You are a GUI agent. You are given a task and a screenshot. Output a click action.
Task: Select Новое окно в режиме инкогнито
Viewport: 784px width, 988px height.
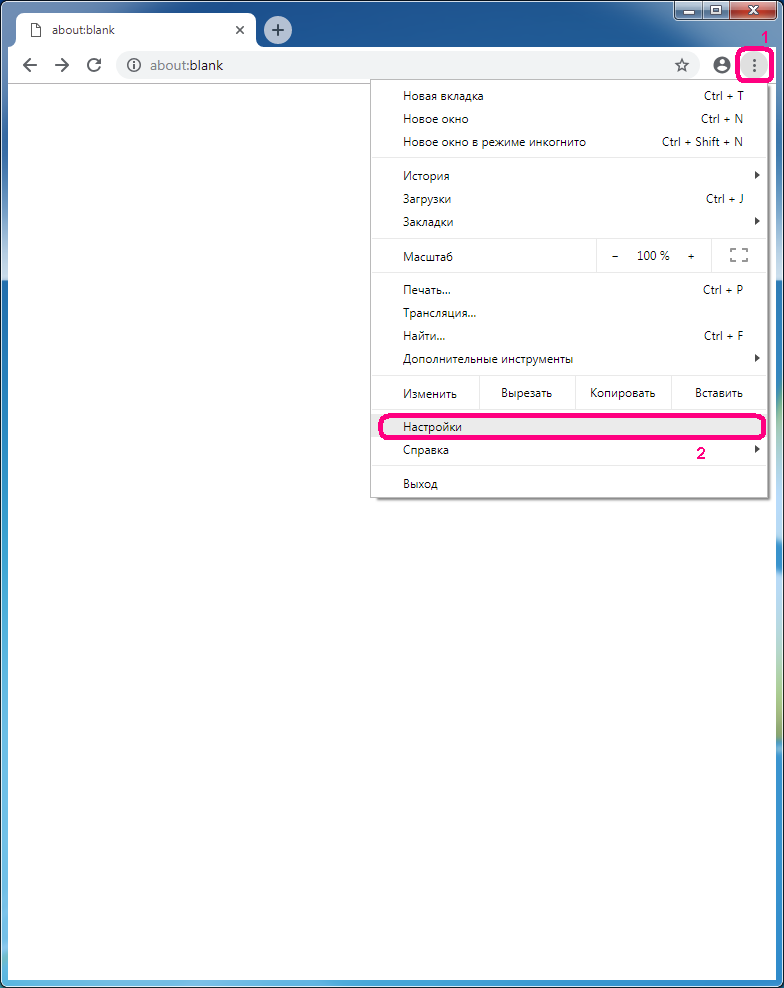click(x=570, y=142)
